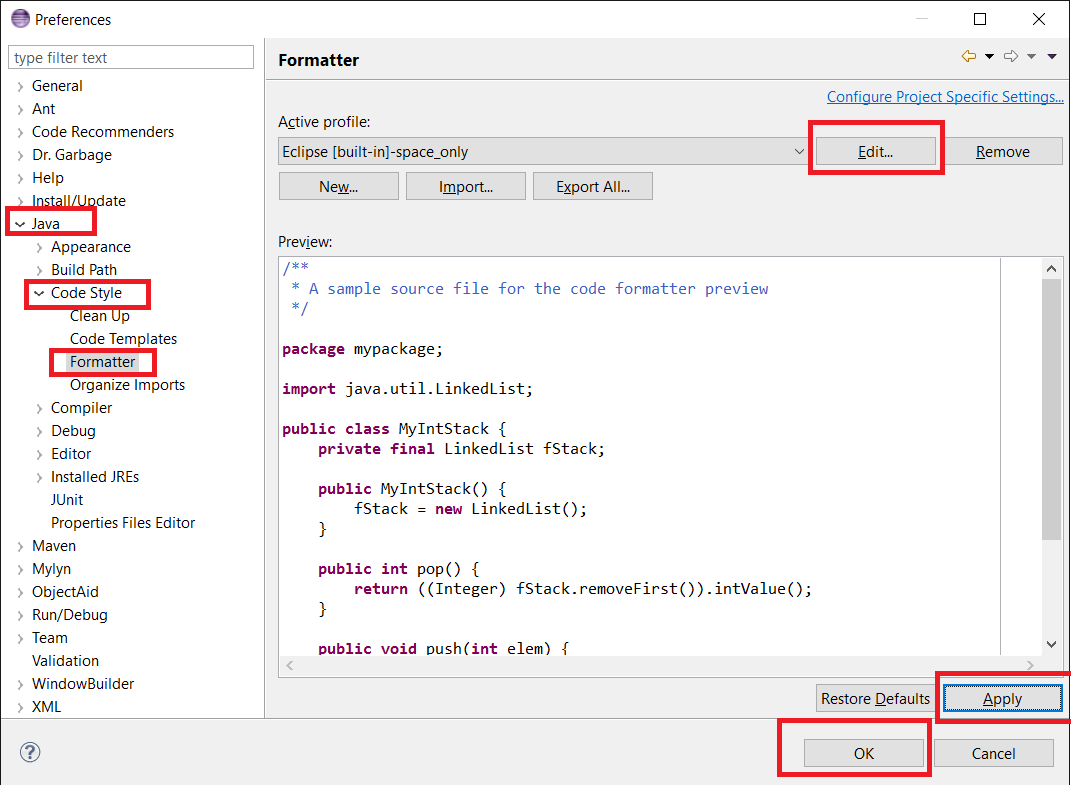Edit the active formatter profile
This screenshot has height=785, width=1071.
876,151
